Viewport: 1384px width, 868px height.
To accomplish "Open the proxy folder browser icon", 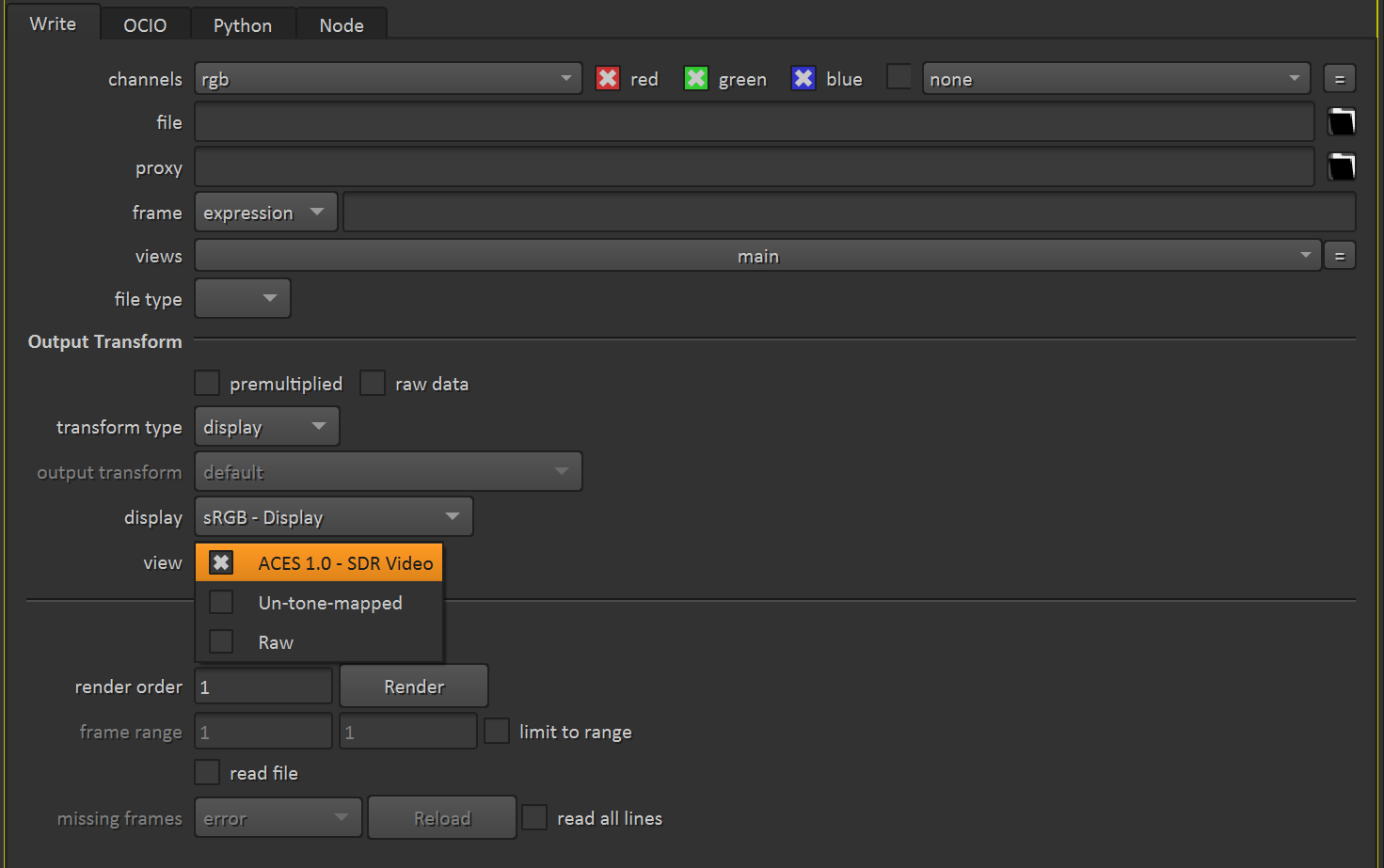I will (1341, 166).
